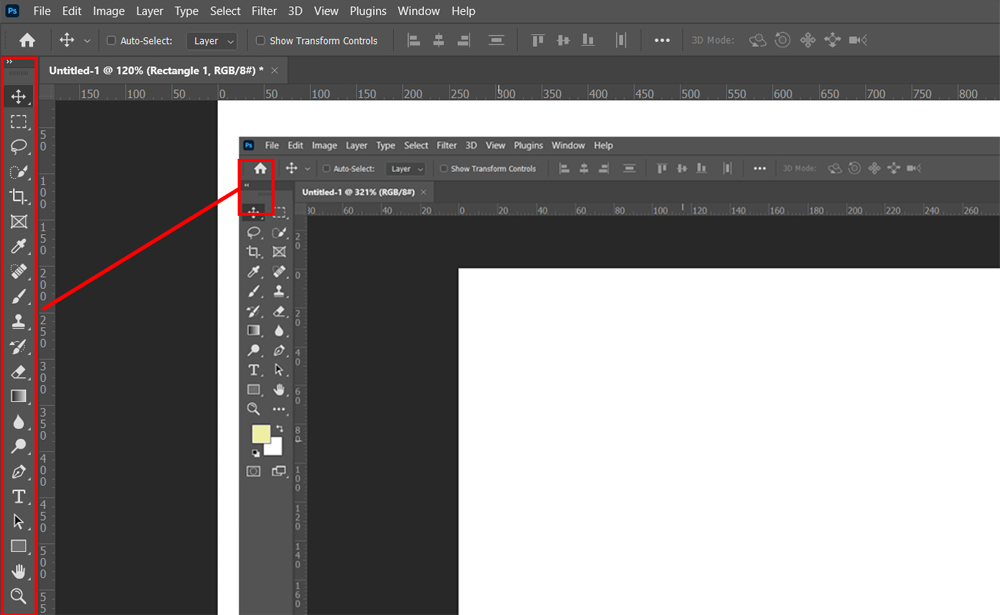Open the Layer dropdown in the embedded screenshot
Image resolution: width=1000 pixels, height=615 pixels.
pyautogui.click(x=406, y=168)
